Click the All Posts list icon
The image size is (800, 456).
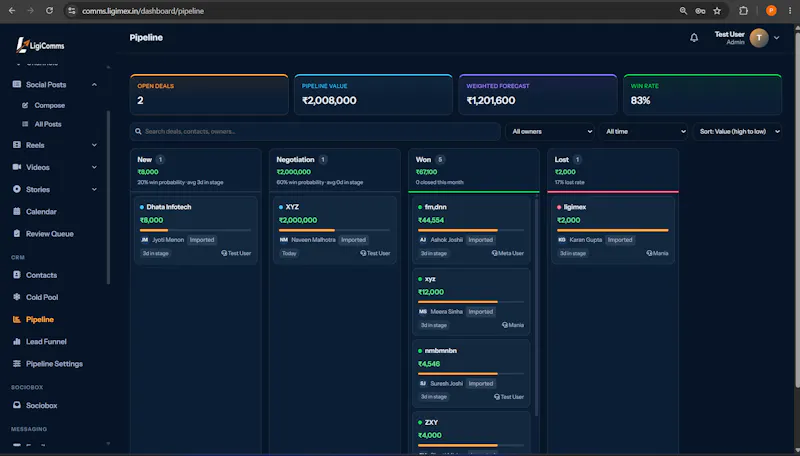(25, 124)
